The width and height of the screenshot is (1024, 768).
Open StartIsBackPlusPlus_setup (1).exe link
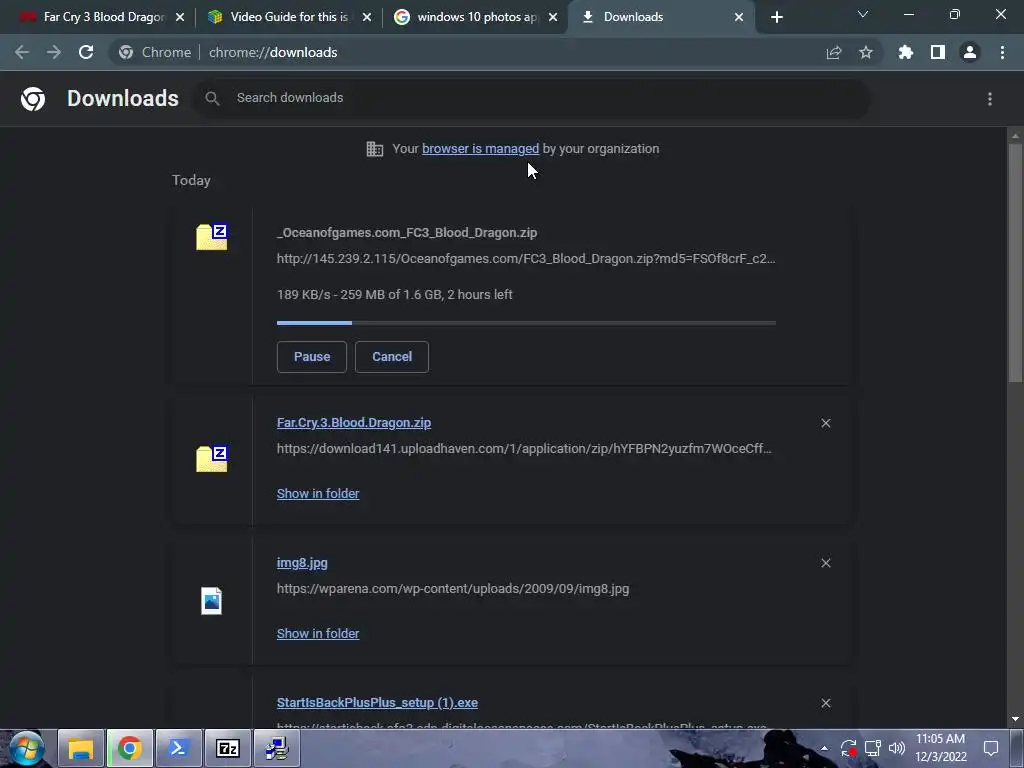tap(377, 703)
